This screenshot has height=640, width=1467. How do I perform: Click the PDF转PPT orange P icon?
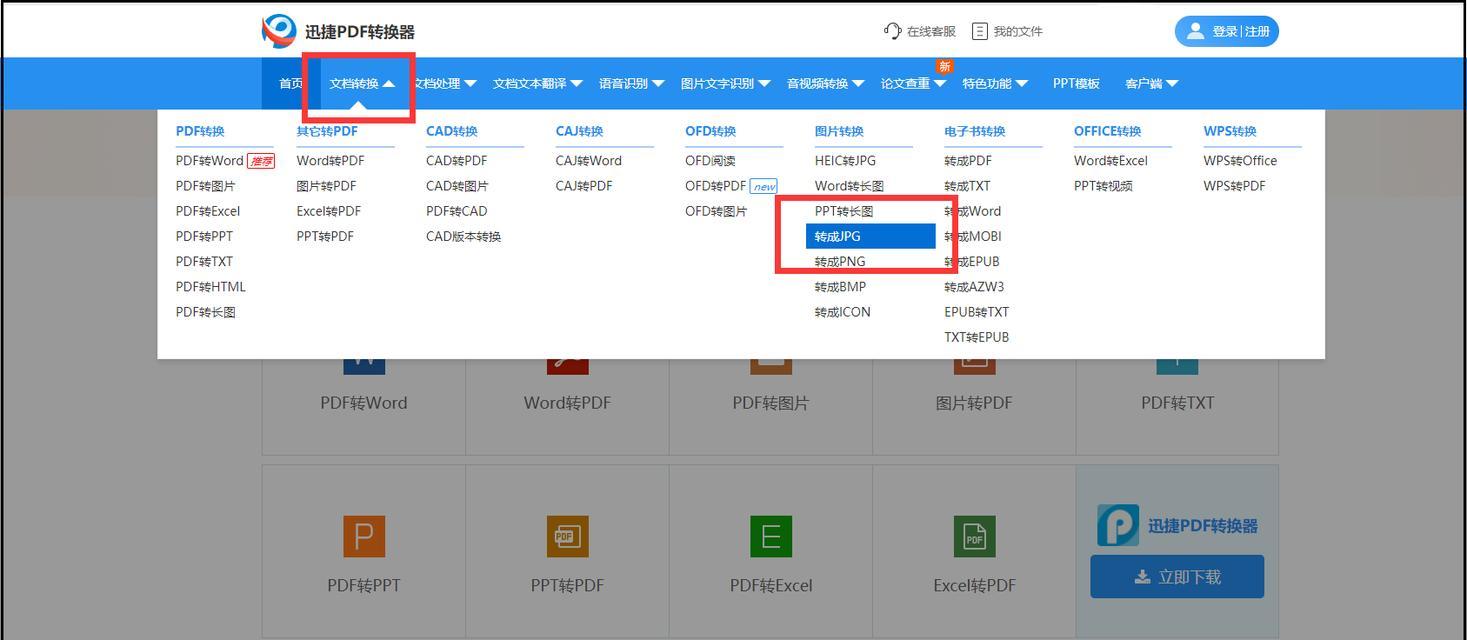tap(364, 537)
